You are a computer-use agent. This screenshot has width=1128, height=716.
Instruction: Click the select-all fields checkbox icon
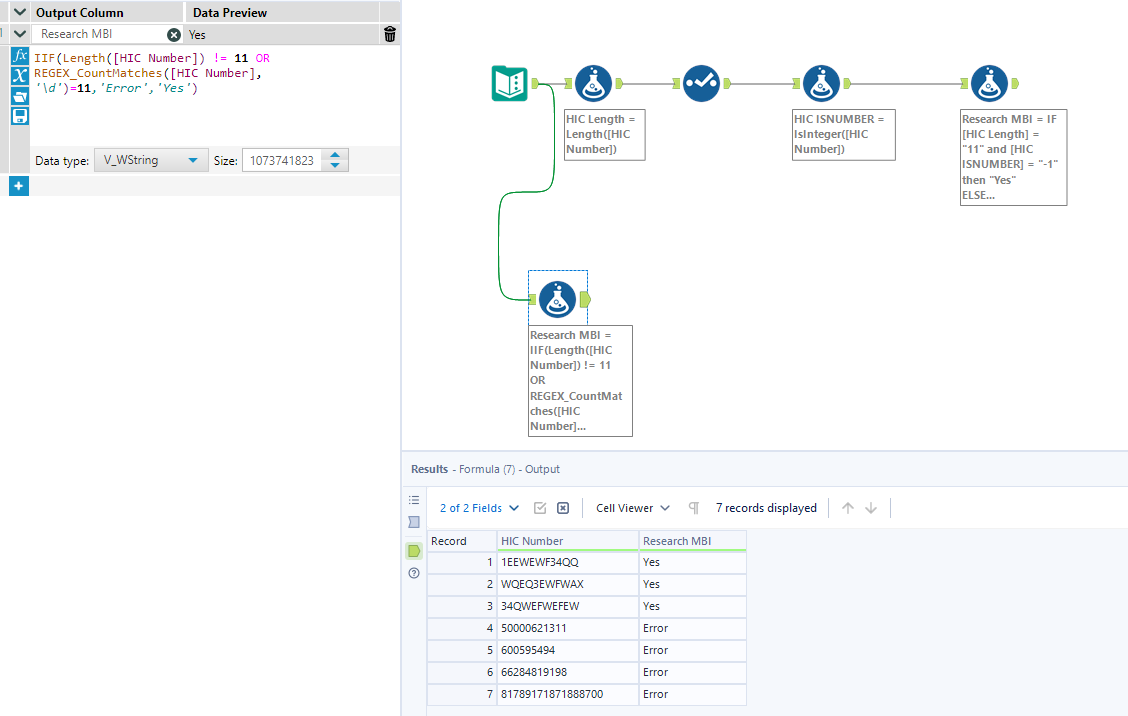540,508
